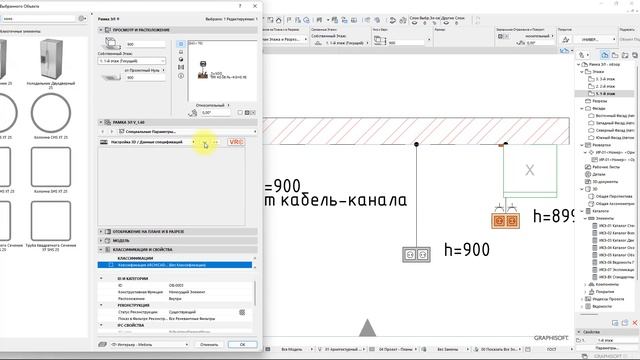
Task: Click the undo-style circular arrow toolbar icon
Action: click(393, 20)
